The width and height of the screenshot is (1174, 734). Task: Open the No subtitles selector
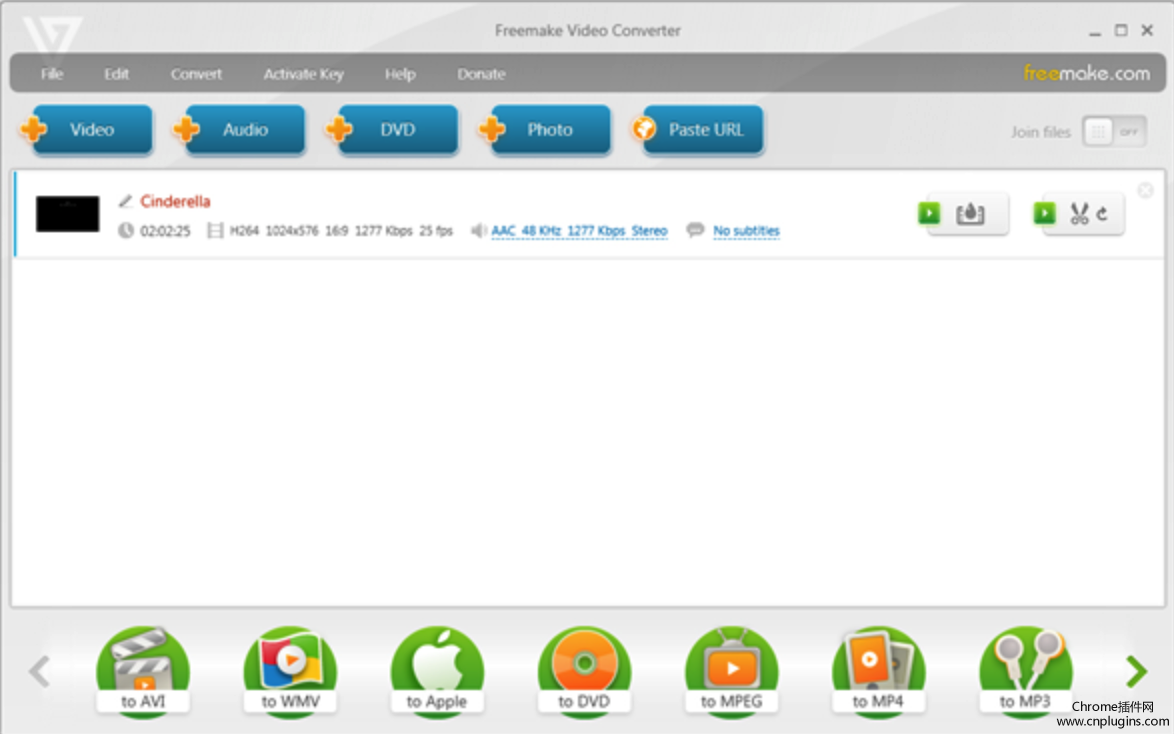click(x=746, y=231)
